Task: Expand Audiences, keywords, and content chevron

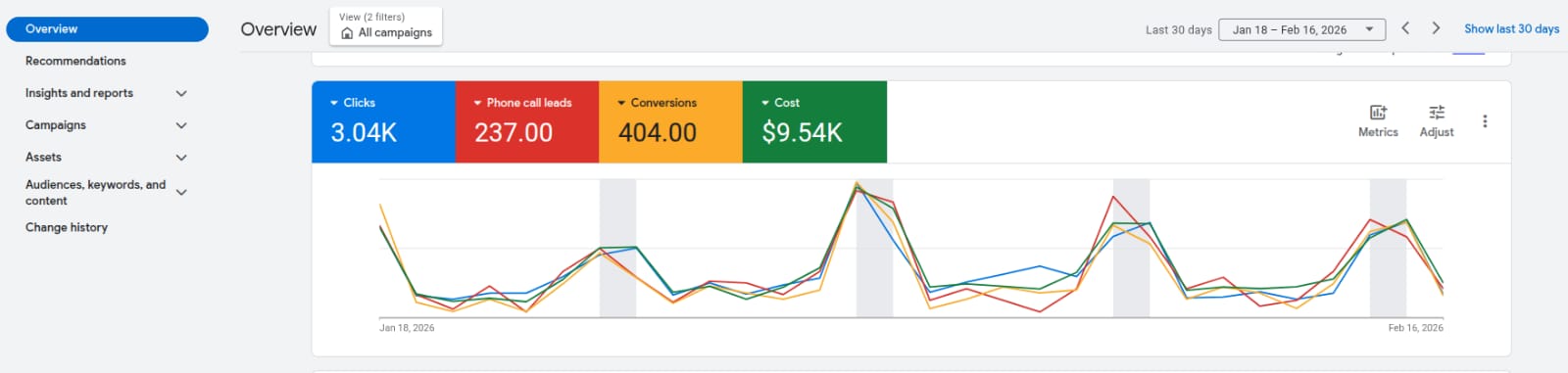Action: pos(181,192)
